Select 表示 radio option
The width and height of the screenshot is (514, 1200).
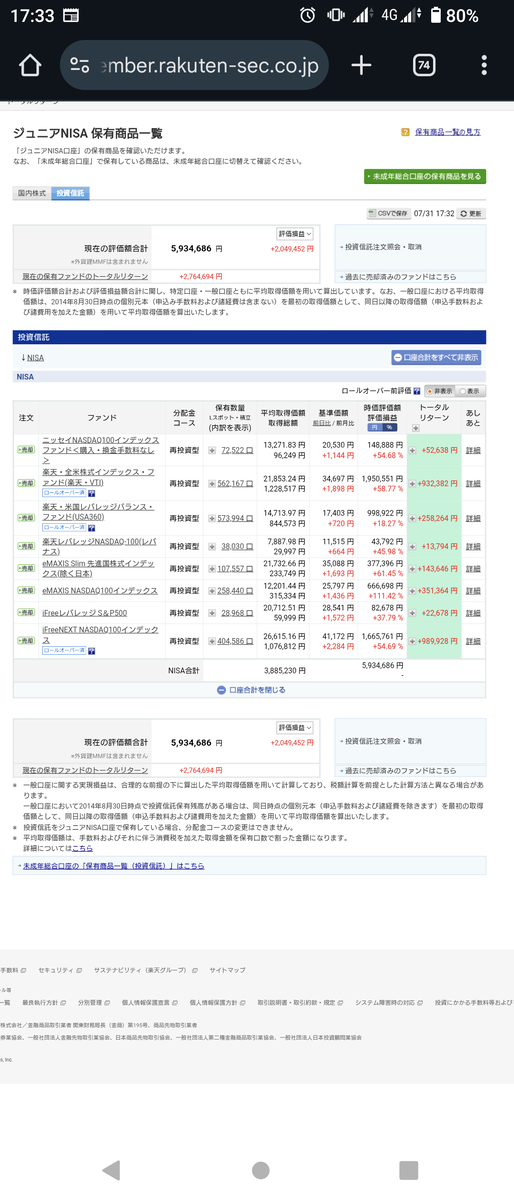470,391
